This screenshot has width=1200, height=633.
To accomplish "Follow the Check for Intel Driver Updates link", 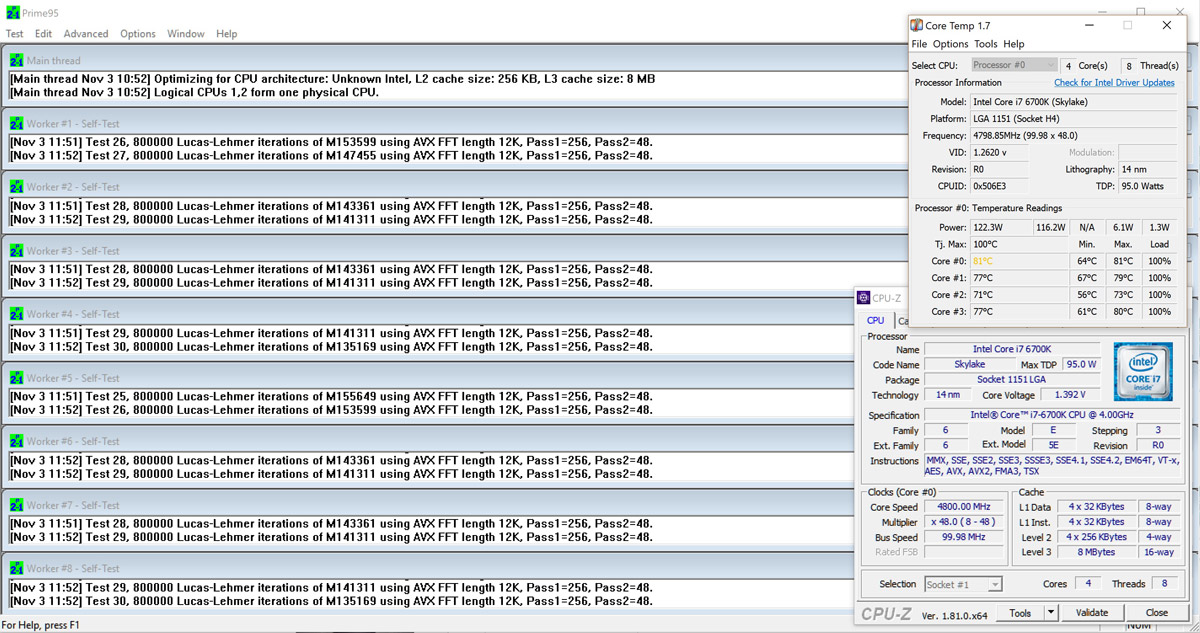I will pos(1114,83).
